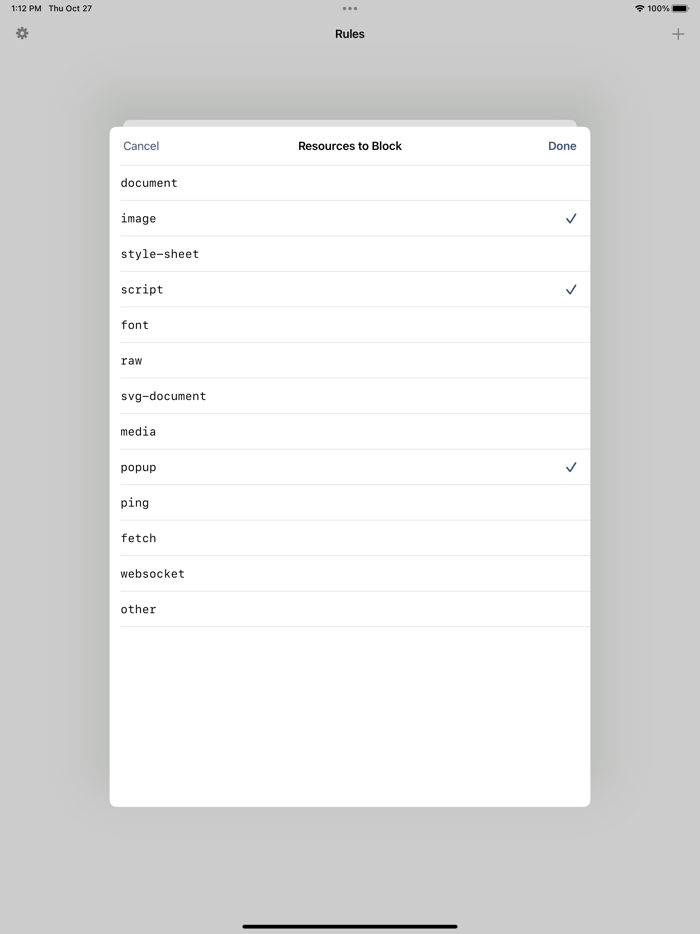Tap the three-dot multitasking icon

point(350,8)
